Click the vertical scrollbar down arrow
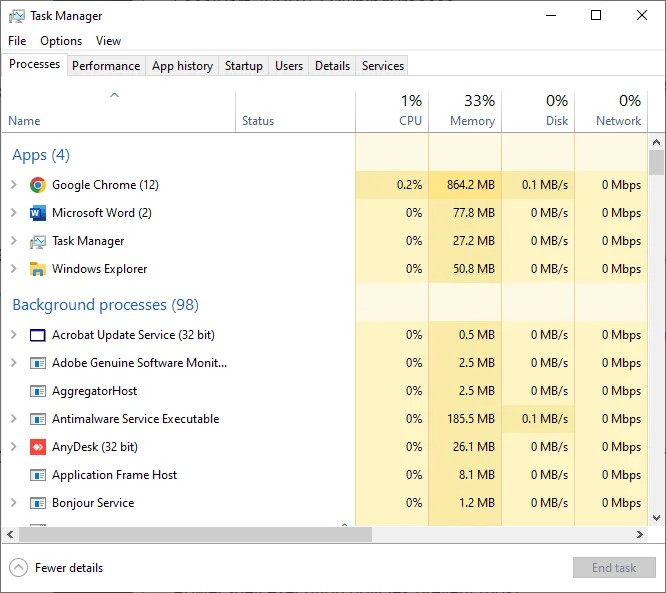The height and width of the screenshot is (593, 666). [657, 517]
